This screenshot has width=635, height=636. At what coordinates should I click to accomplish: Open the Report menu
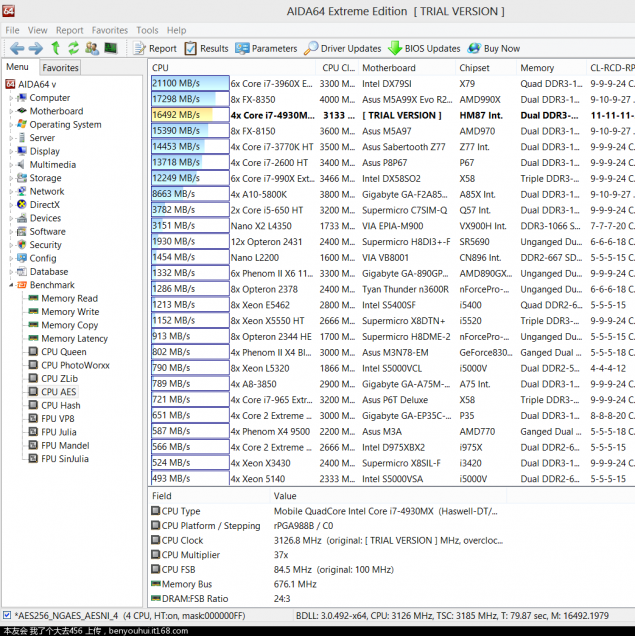pyautogui.click(x=69, y=30)
